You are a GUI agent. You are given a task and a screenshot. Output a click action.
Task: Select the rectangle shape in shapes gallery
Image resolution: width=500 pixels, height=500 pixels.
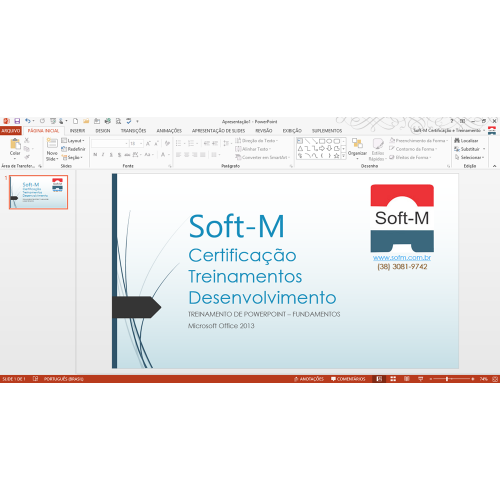click(x=322, y=141)
